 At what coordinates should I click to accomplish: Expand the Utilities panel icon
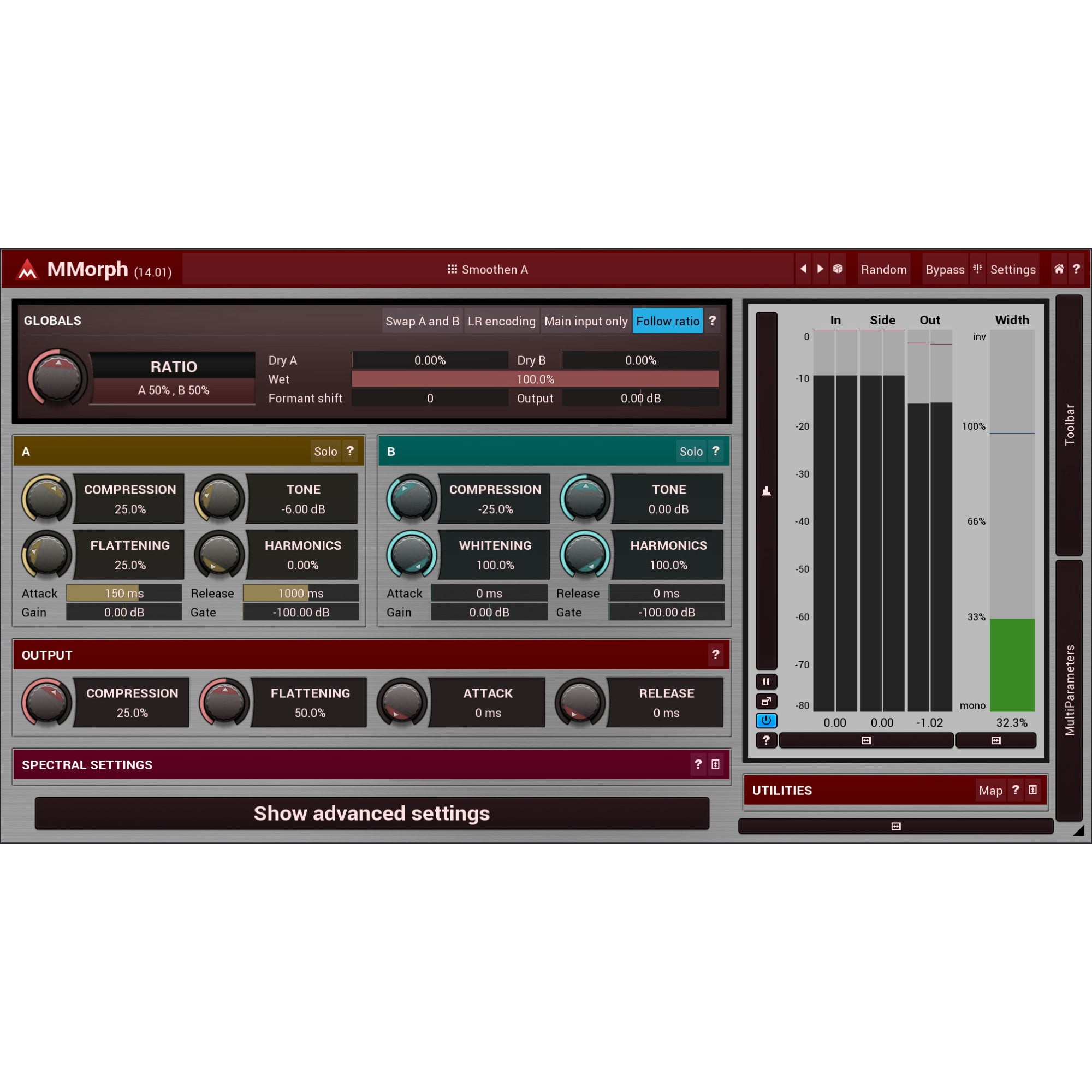point(1032,790)
